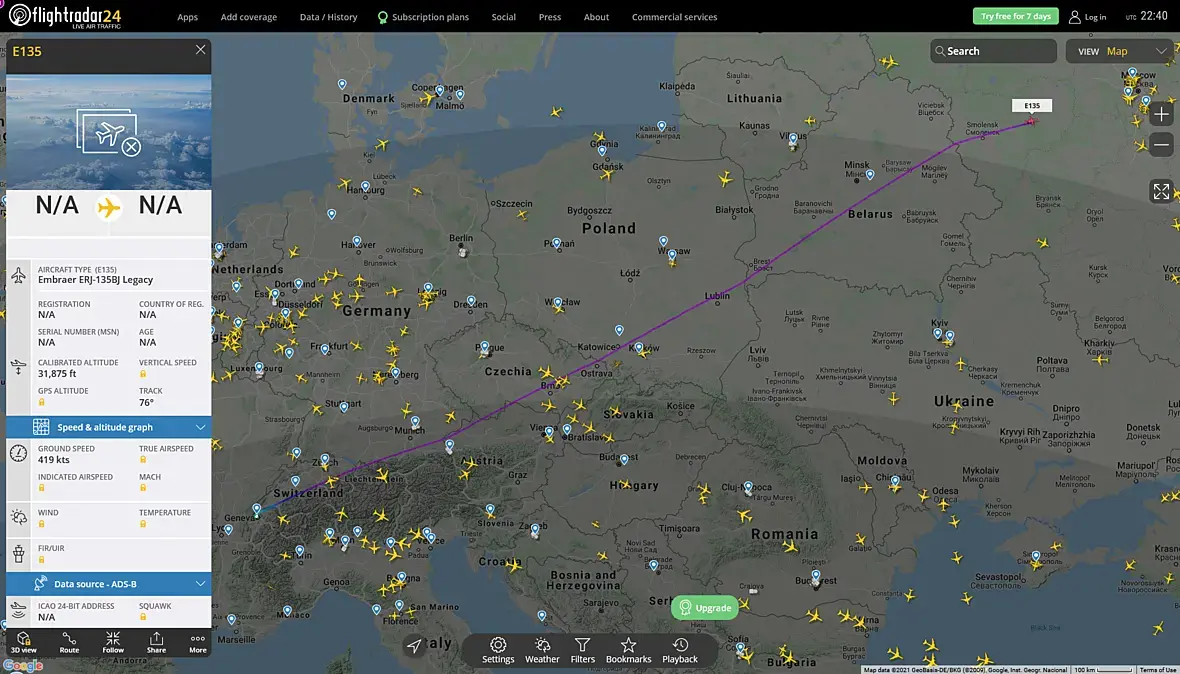The height and width of the screenshot is (674, 1180).
Task: Click the locked True Airspeed padlock
Action: coord(143,460)
